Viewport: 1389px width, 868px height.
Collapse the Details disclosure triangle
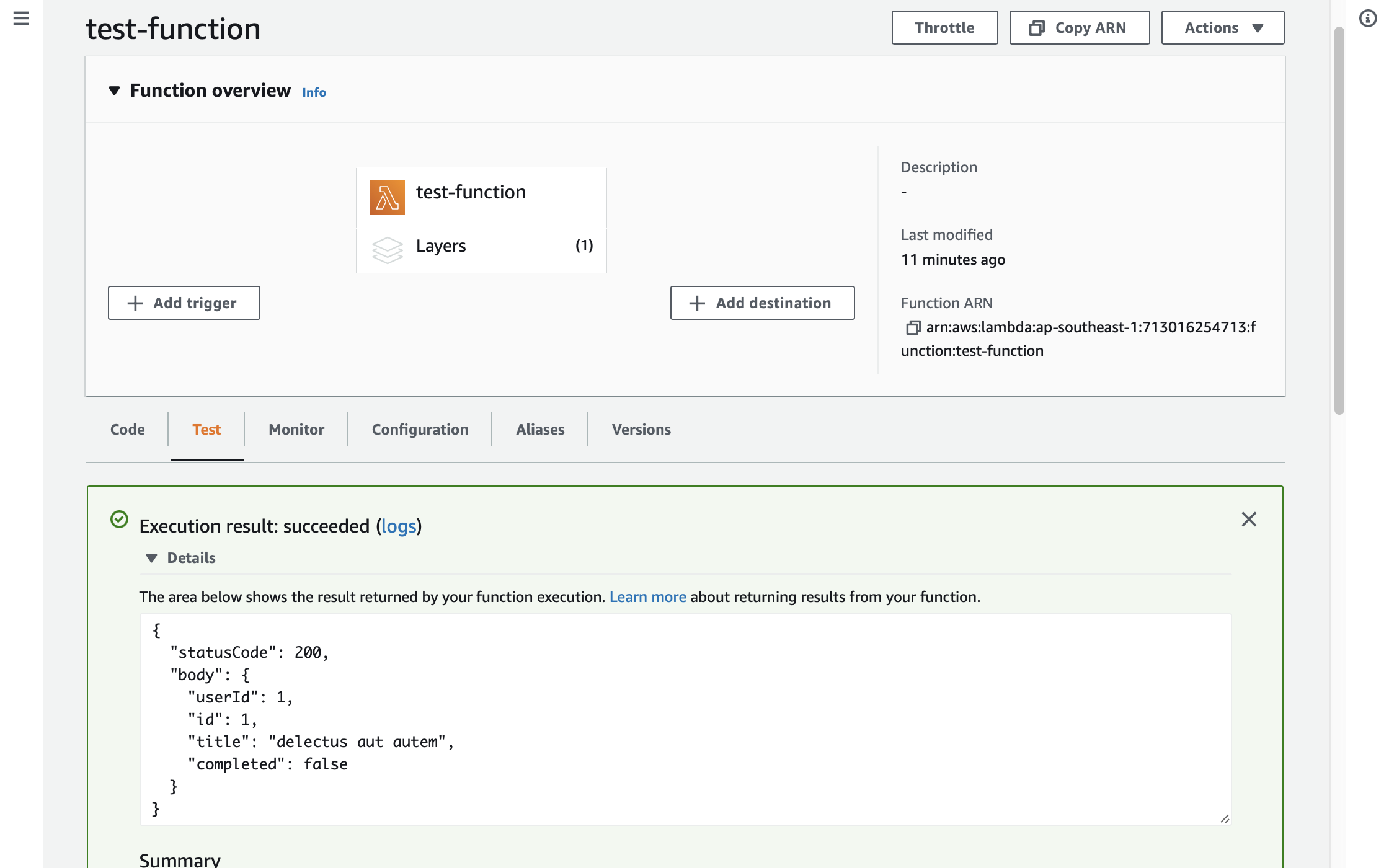[x=151, y=558]
